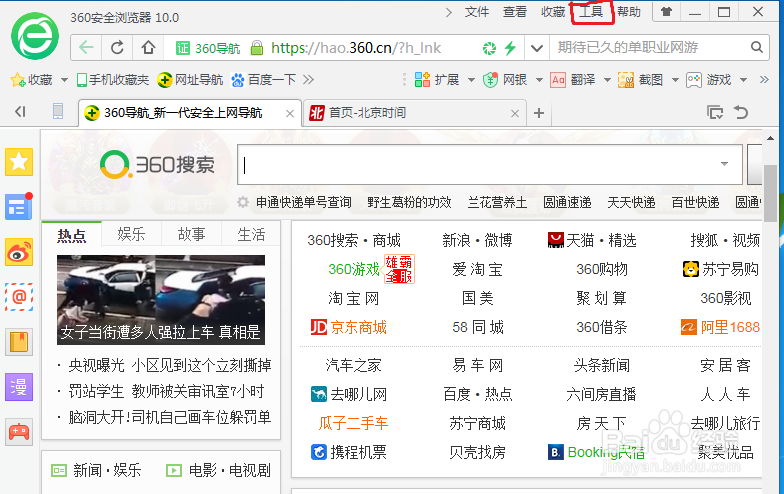The width and height of the screenshot is (784, 494).
Task: Go to home page icon
Action: [148, 48]
